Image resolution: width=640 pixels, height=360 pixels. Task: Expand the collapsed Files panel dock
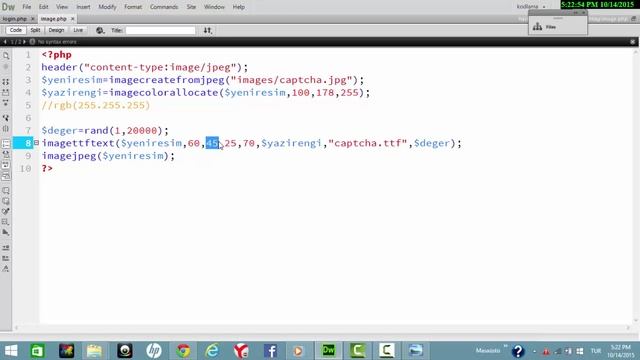click(x=576, y=13)
